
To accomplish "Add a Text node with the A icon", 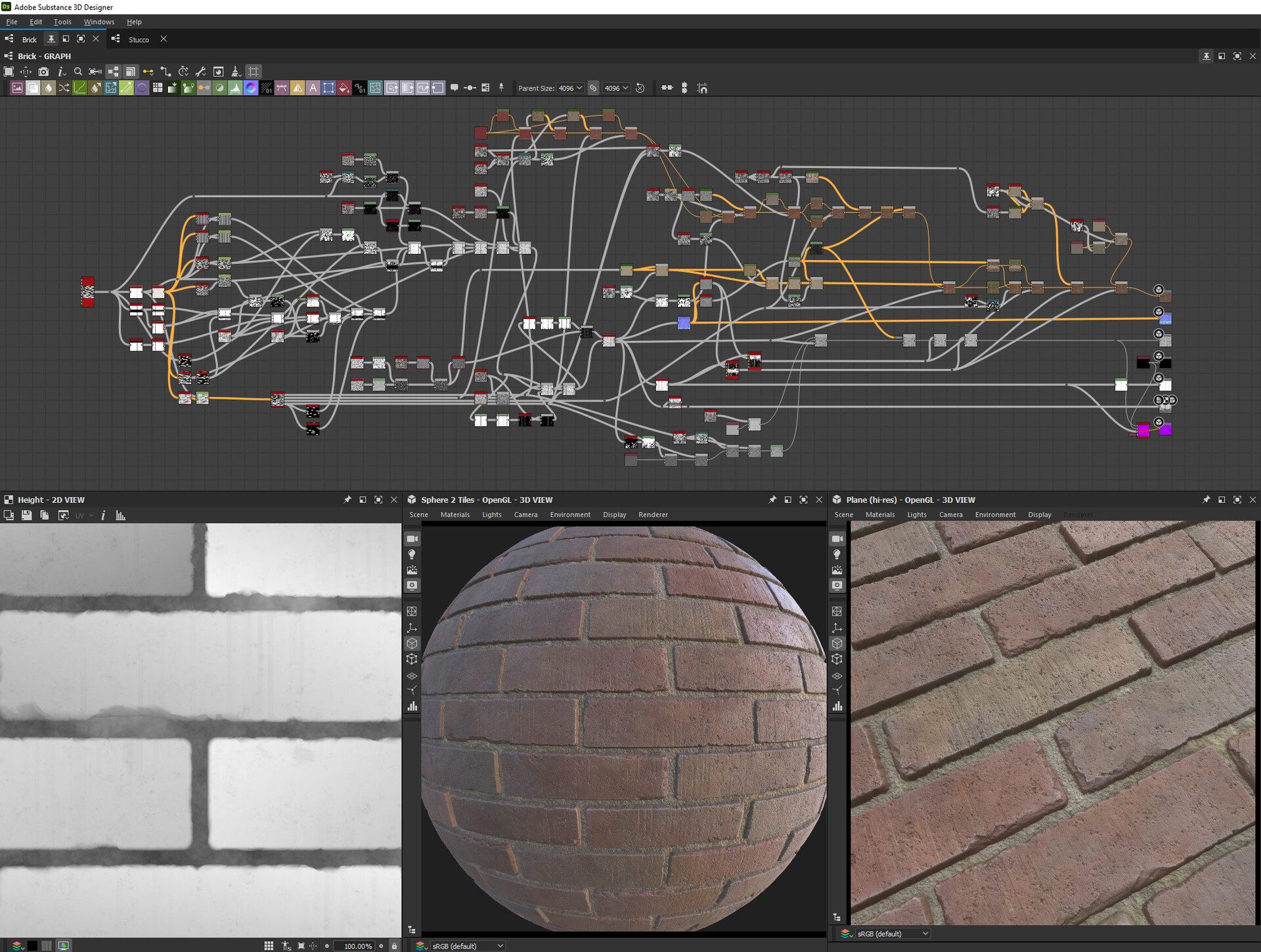I will point(313,88).
